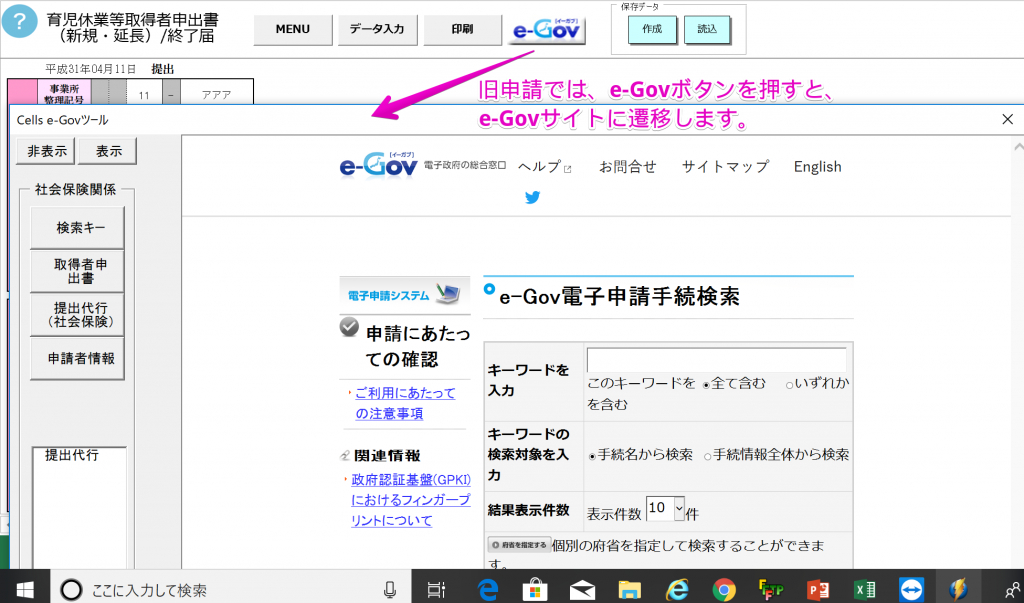Click the 電子申請システム banner

tap(404, 295)
